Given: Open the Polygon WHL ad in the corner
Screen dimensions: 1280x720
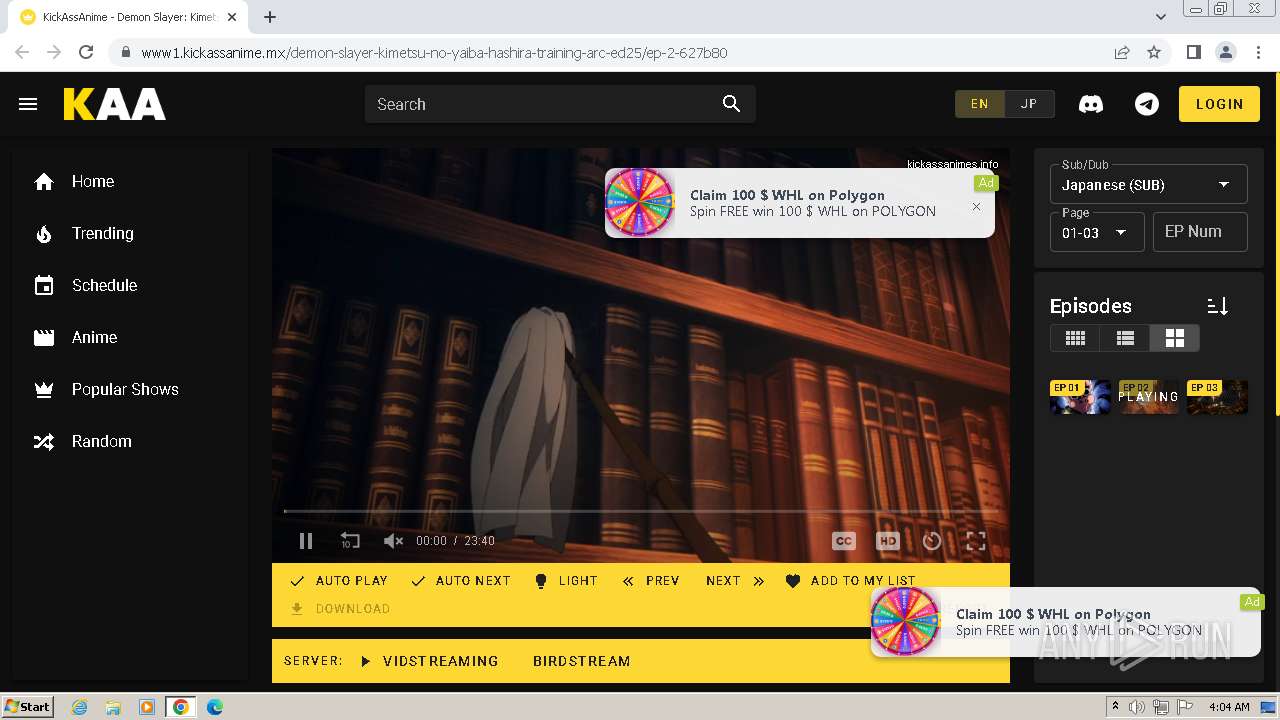Looking at the screenshot, I should click(x=1066, y=622).
